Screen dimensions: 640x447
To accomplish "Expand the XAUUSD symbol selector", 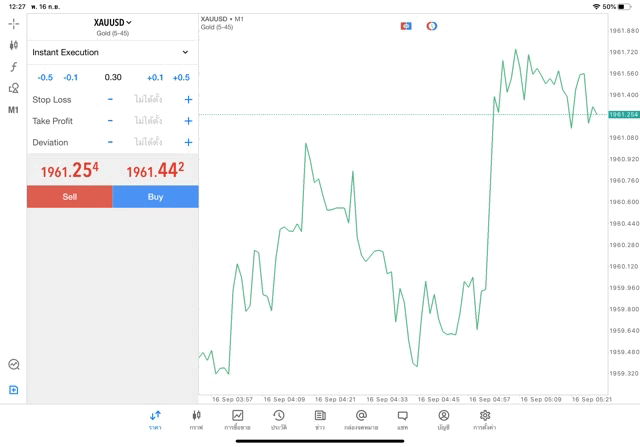I will 112,22.
